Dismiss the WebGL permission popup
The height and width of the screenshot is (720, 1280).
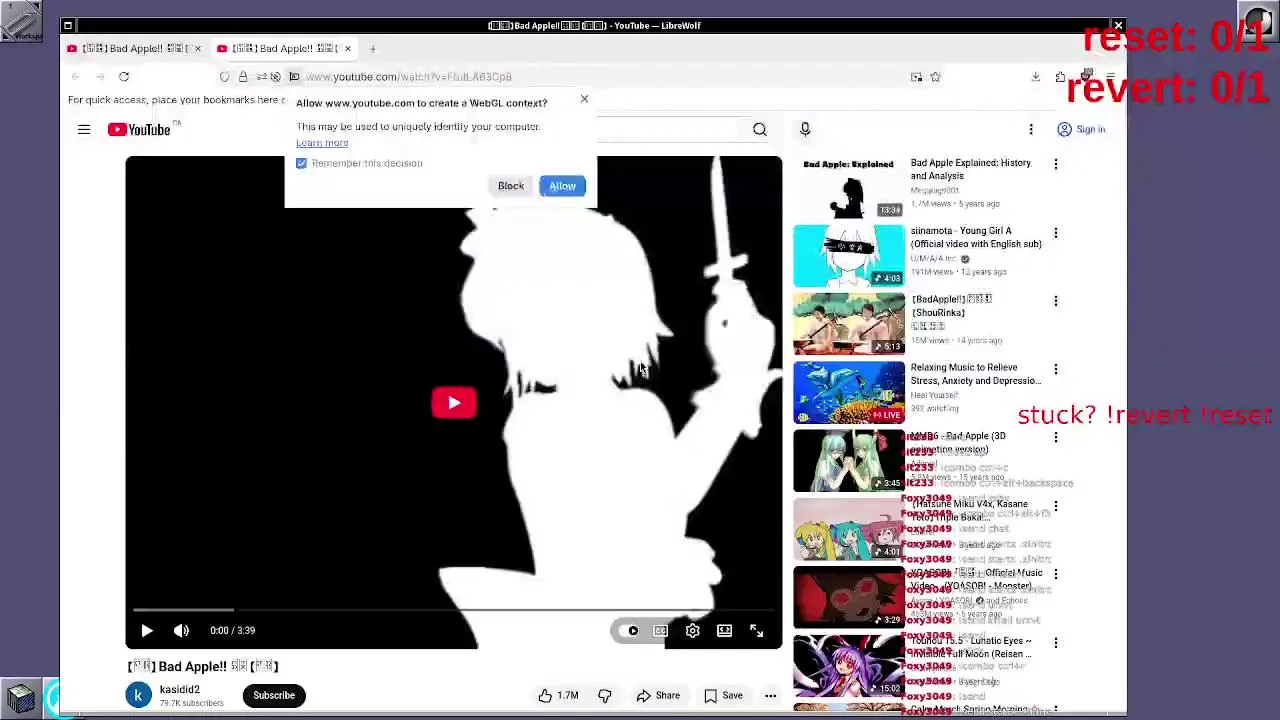pyautogui.click(x=584, y=99)
